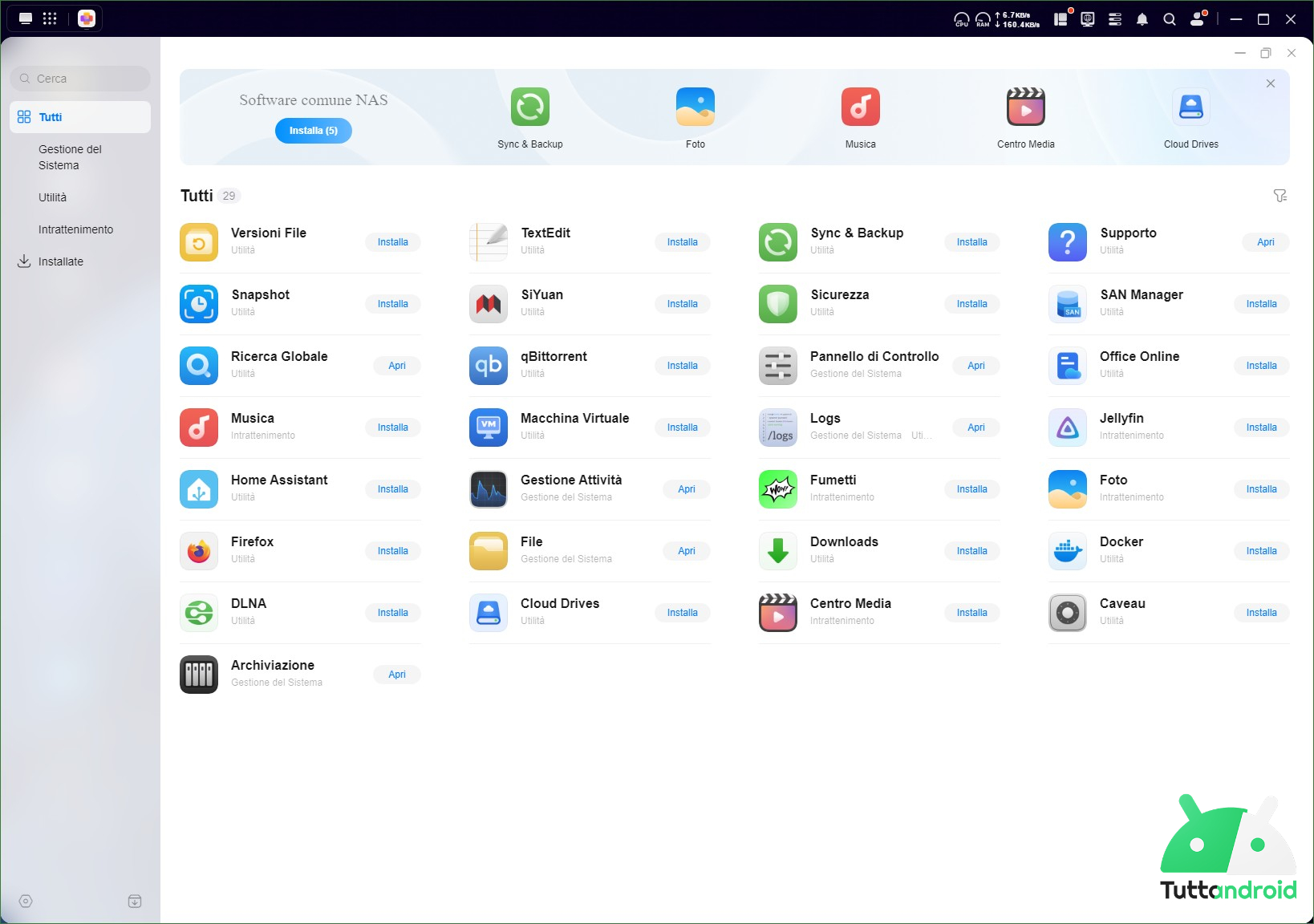Open the Snapshot app icon
This screenshot has height=924, width=1314.
click(x=199, y=304)
